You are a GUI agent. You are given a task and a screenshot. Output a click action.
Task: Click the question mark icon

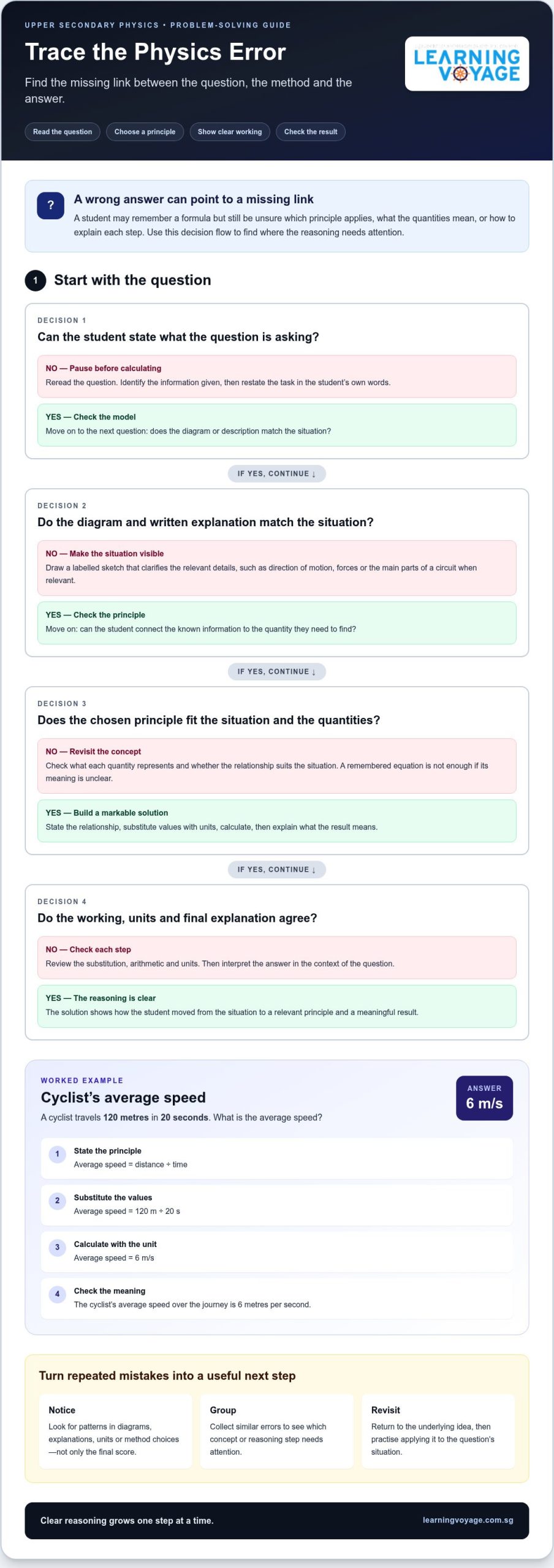click(x=51, y=206)
